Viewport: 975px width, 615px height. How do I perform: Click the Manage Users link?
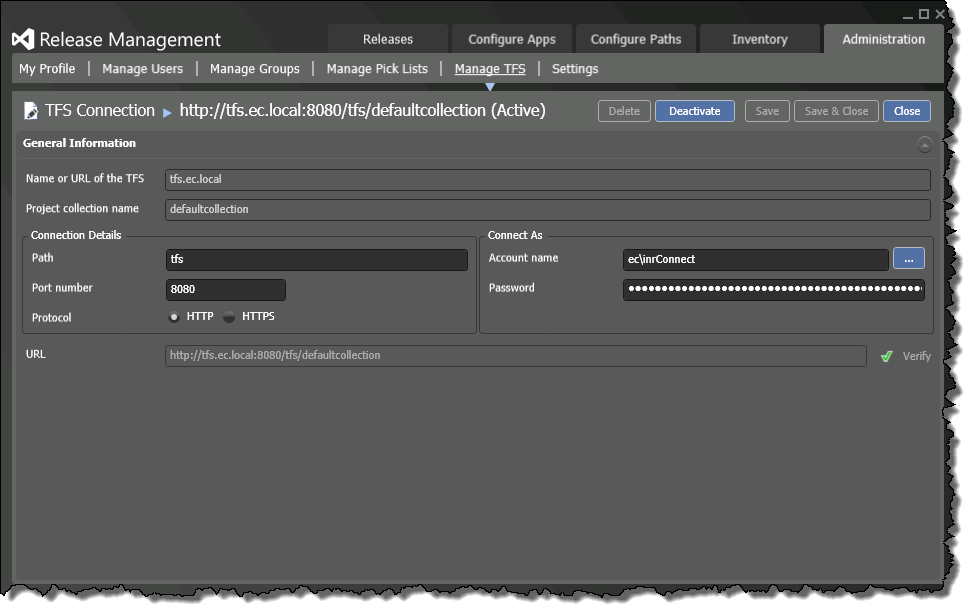click(142, 69)
